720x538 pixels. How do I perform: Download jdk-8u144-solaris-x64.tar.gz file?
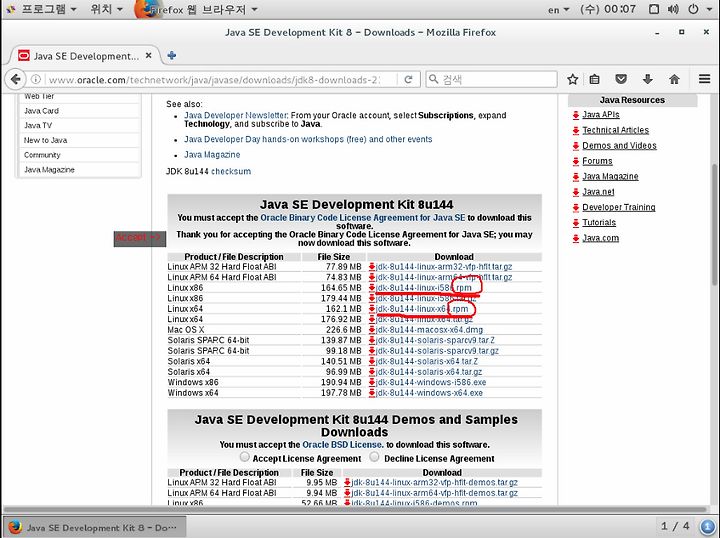pyautogui.click(x=429, y=372)
